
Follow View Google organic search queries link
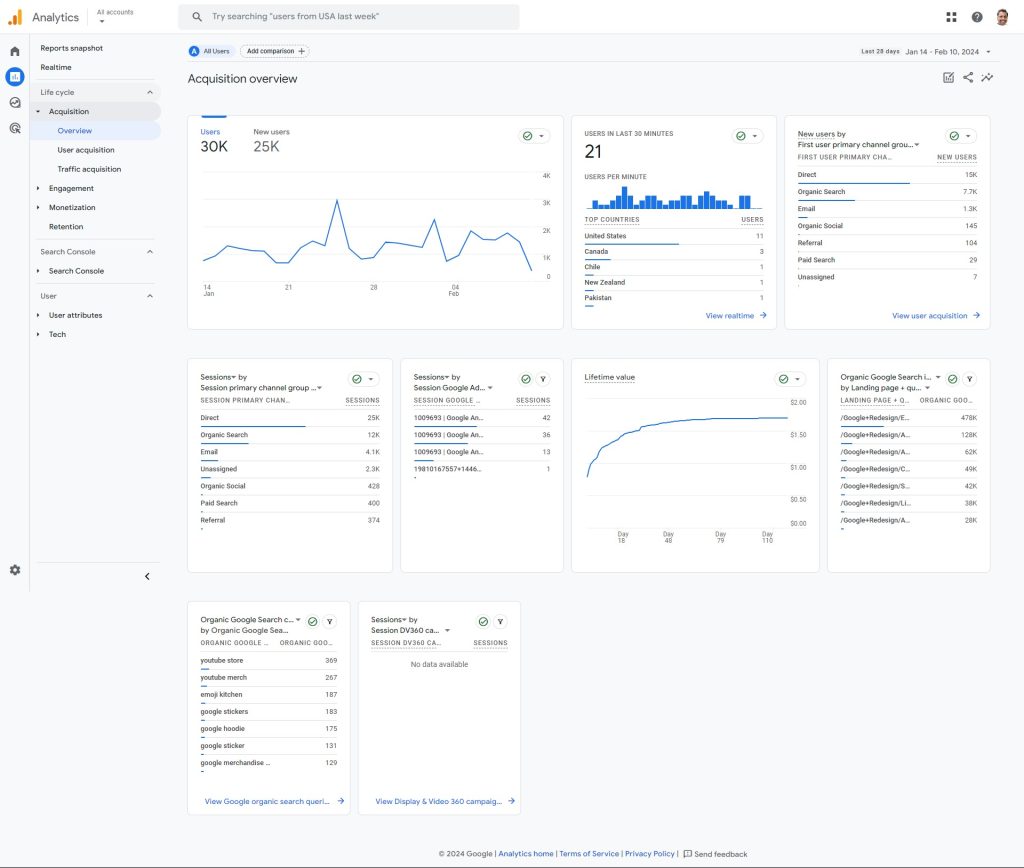[274, 801]
